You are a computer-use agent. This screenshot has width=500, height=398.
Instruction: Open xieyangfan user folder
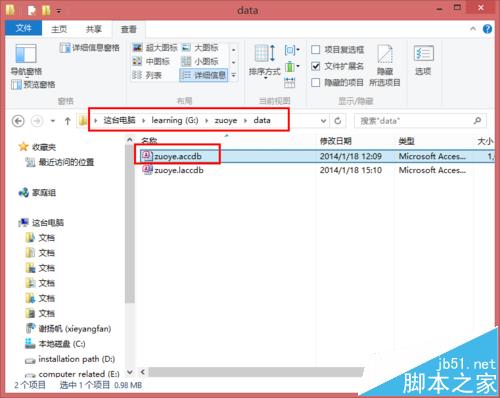pos(68,329)
